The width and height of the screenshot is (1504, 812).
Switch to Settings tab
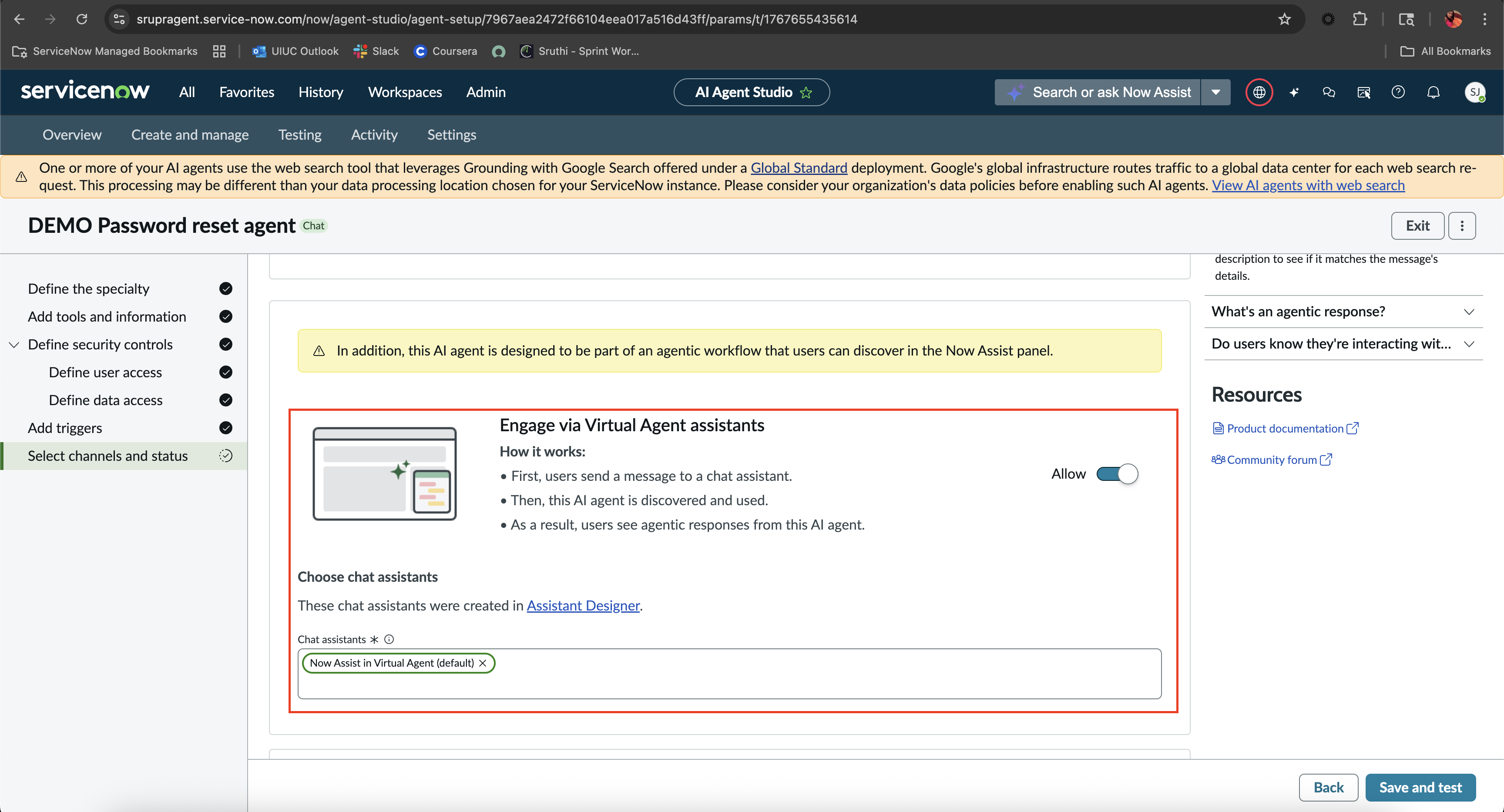coord(451,135)
